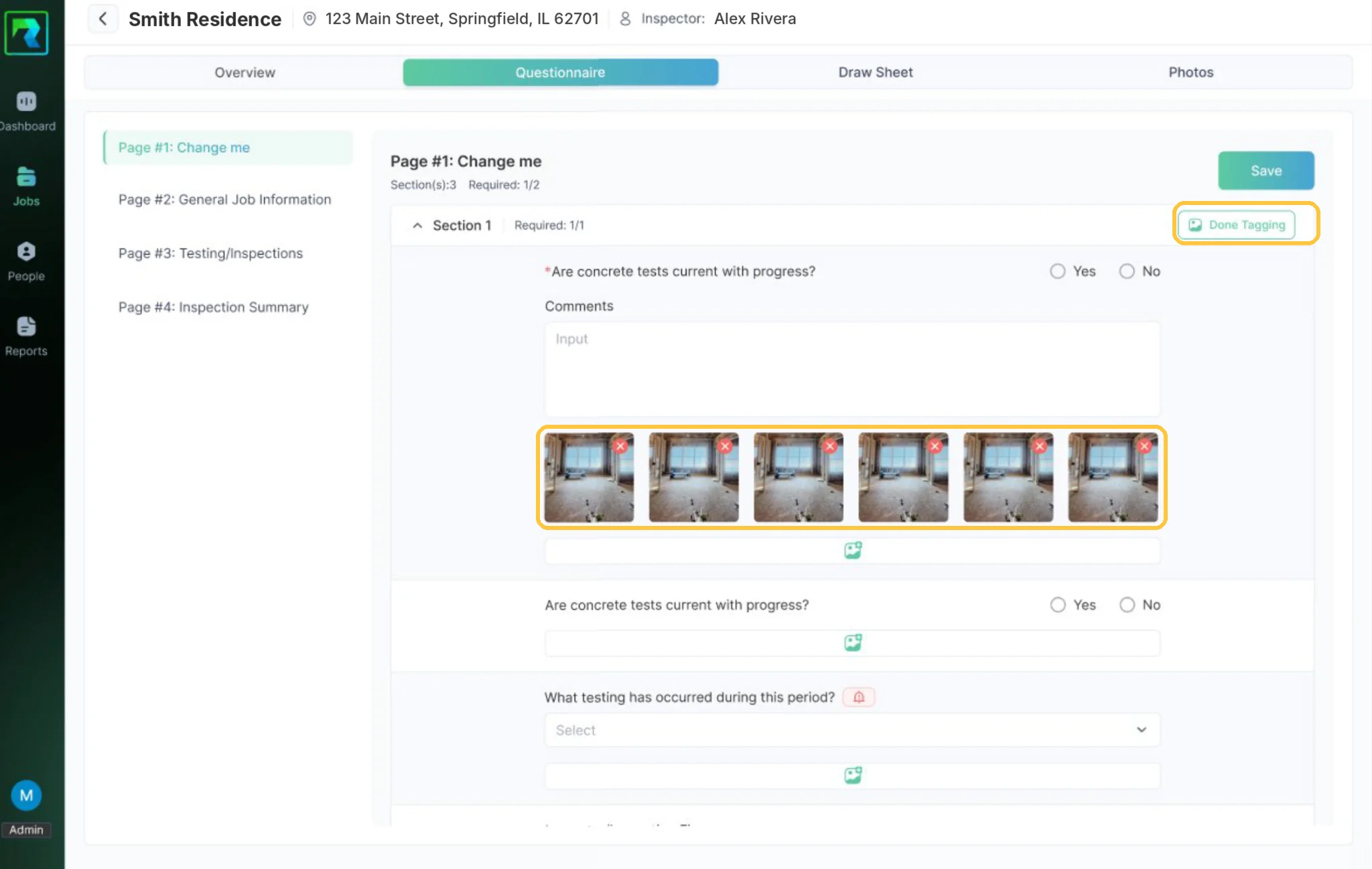This screenshot has height=869, width=1372.
Task: Open Page #3: Testing/Inspections in the page list
Action: tap(210, 253)
